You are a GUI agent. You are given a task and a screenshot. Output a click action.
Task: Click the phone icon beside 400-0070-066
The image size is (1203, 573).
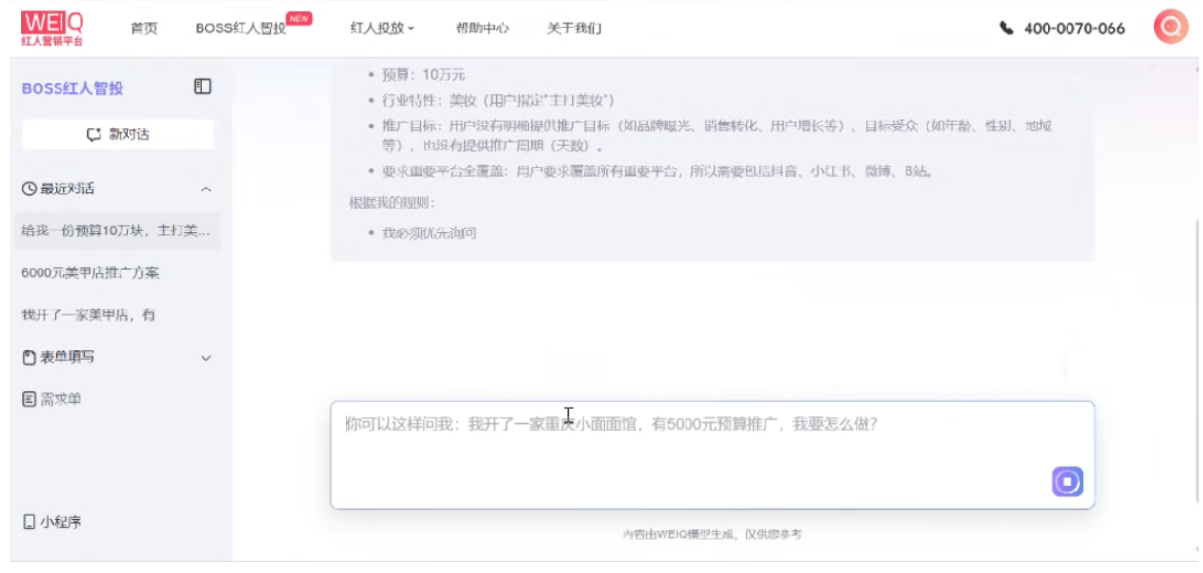pos(1006,28)
